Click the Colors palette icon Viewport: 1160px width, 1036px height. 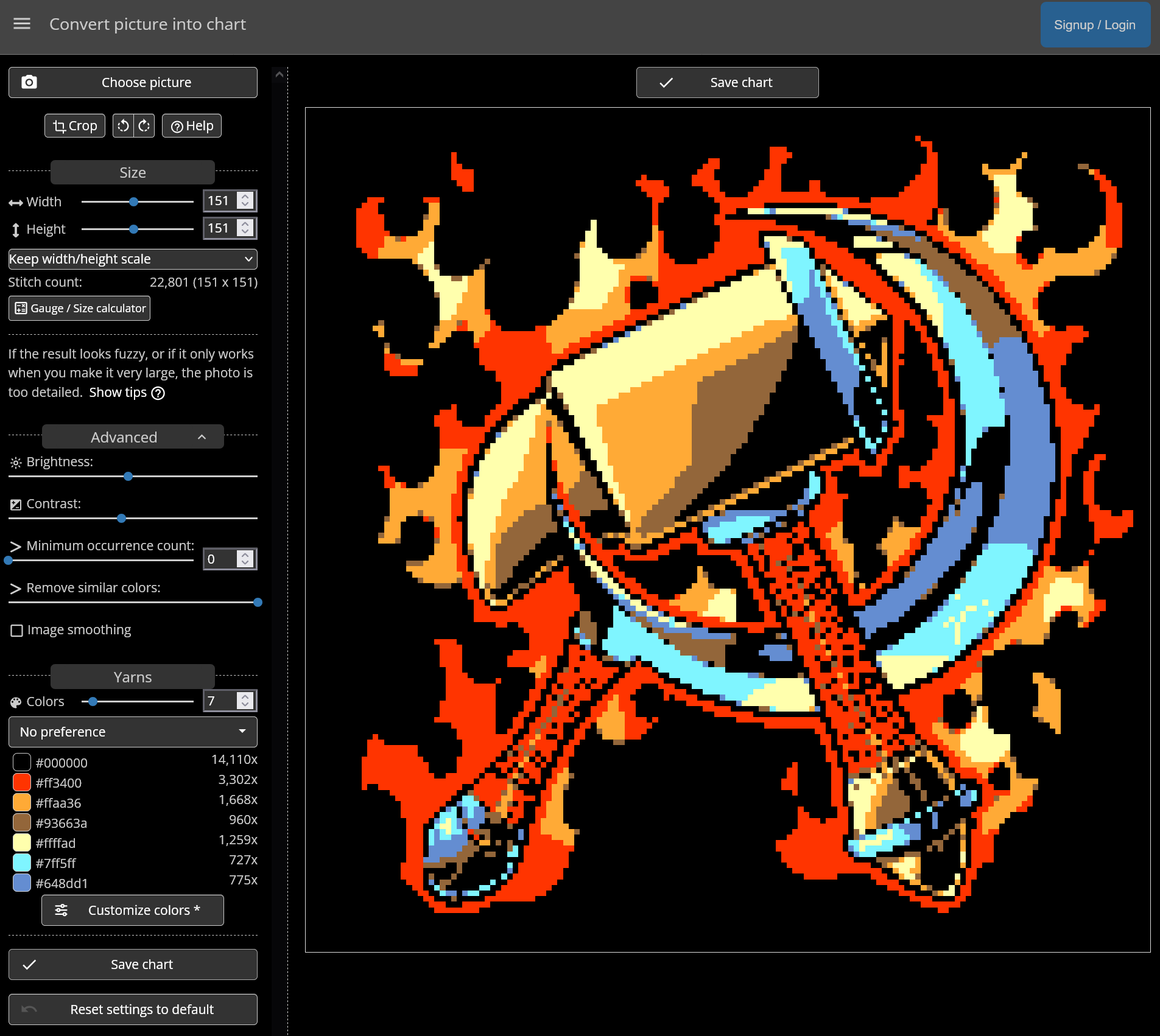[16, 702]
